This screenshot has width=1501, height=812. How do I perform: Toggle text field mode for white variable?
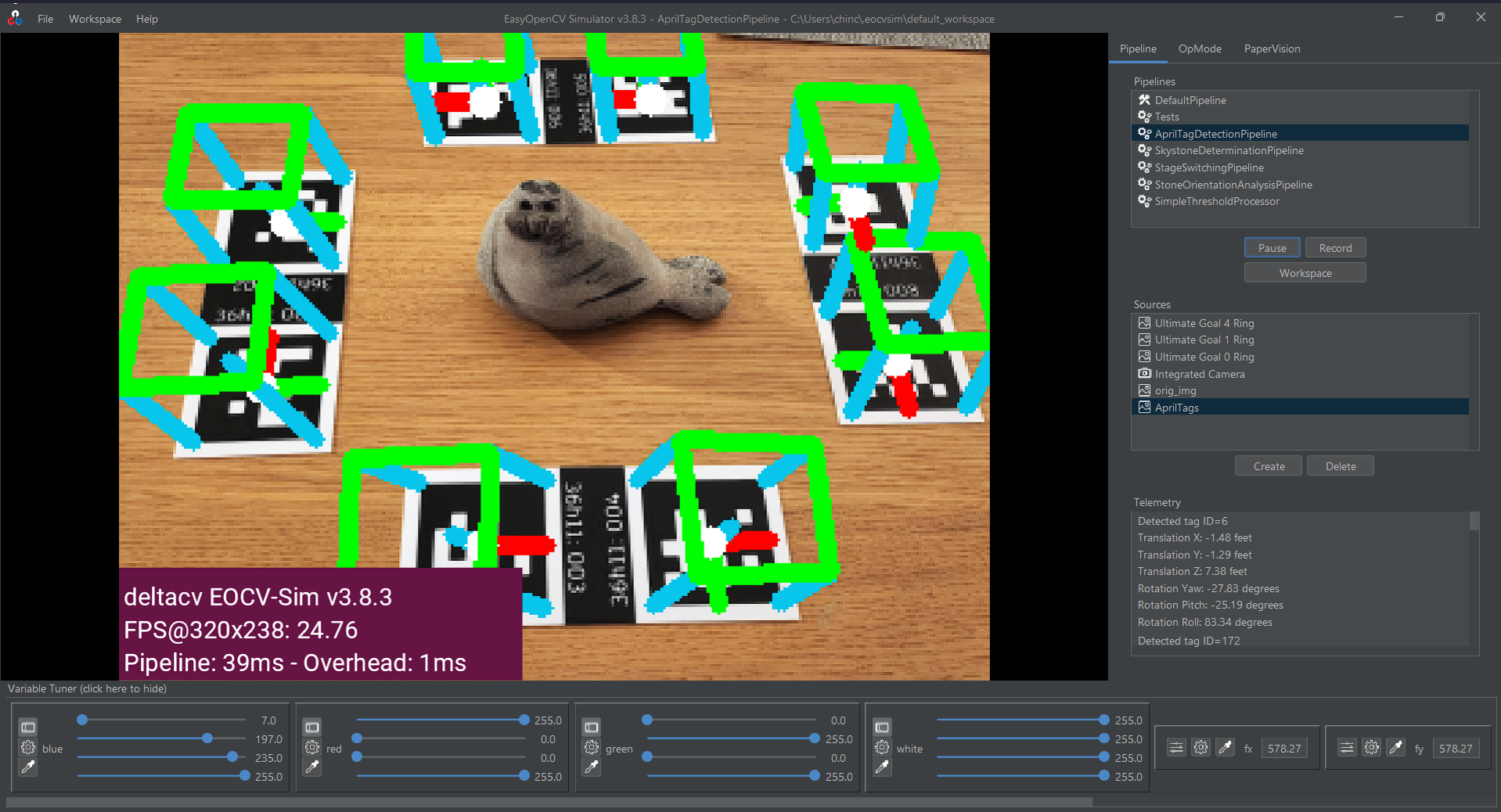pyautogui.click(x=882, y=727)
